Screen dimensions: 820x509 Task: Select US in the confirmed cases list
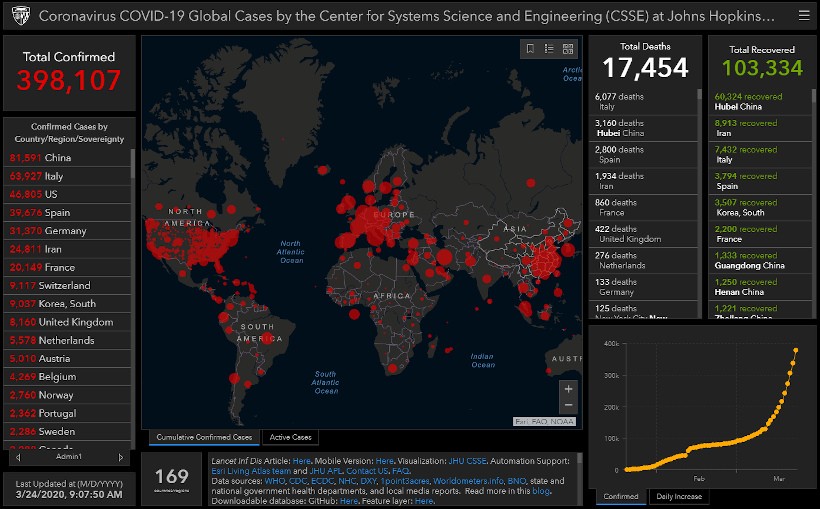coord(67,194)
